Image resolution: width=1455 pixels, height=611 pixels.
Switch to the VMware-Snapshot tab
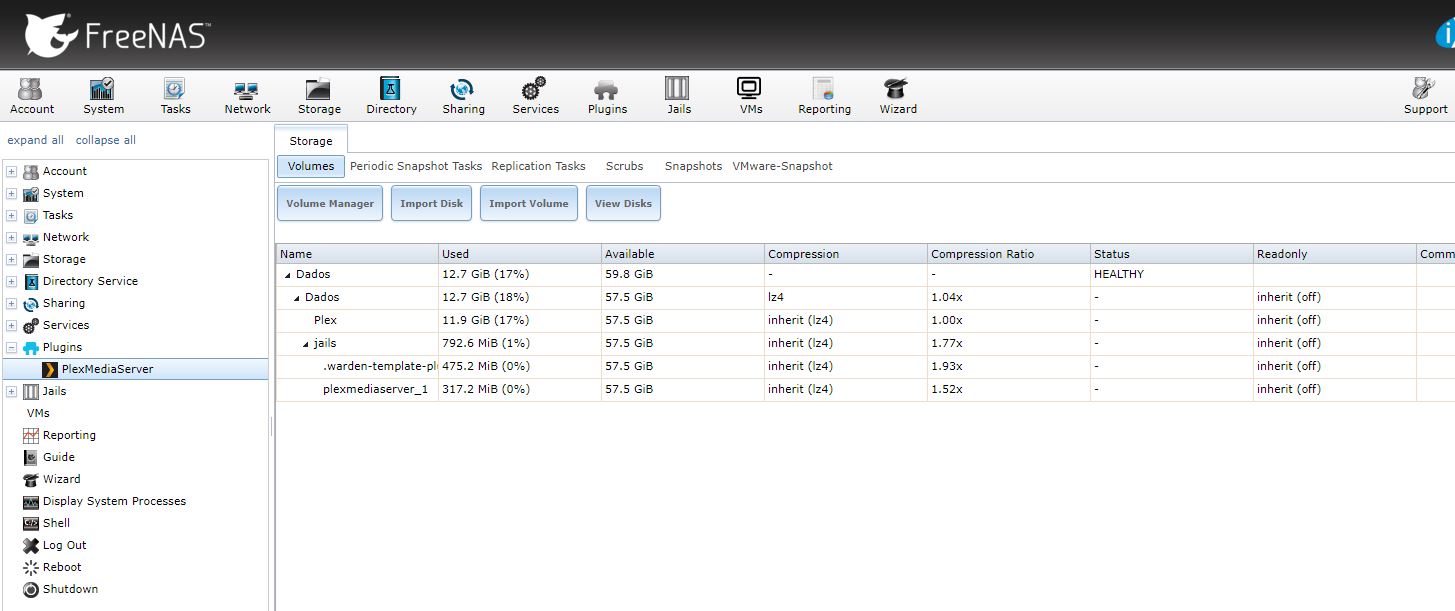point(782,166)
